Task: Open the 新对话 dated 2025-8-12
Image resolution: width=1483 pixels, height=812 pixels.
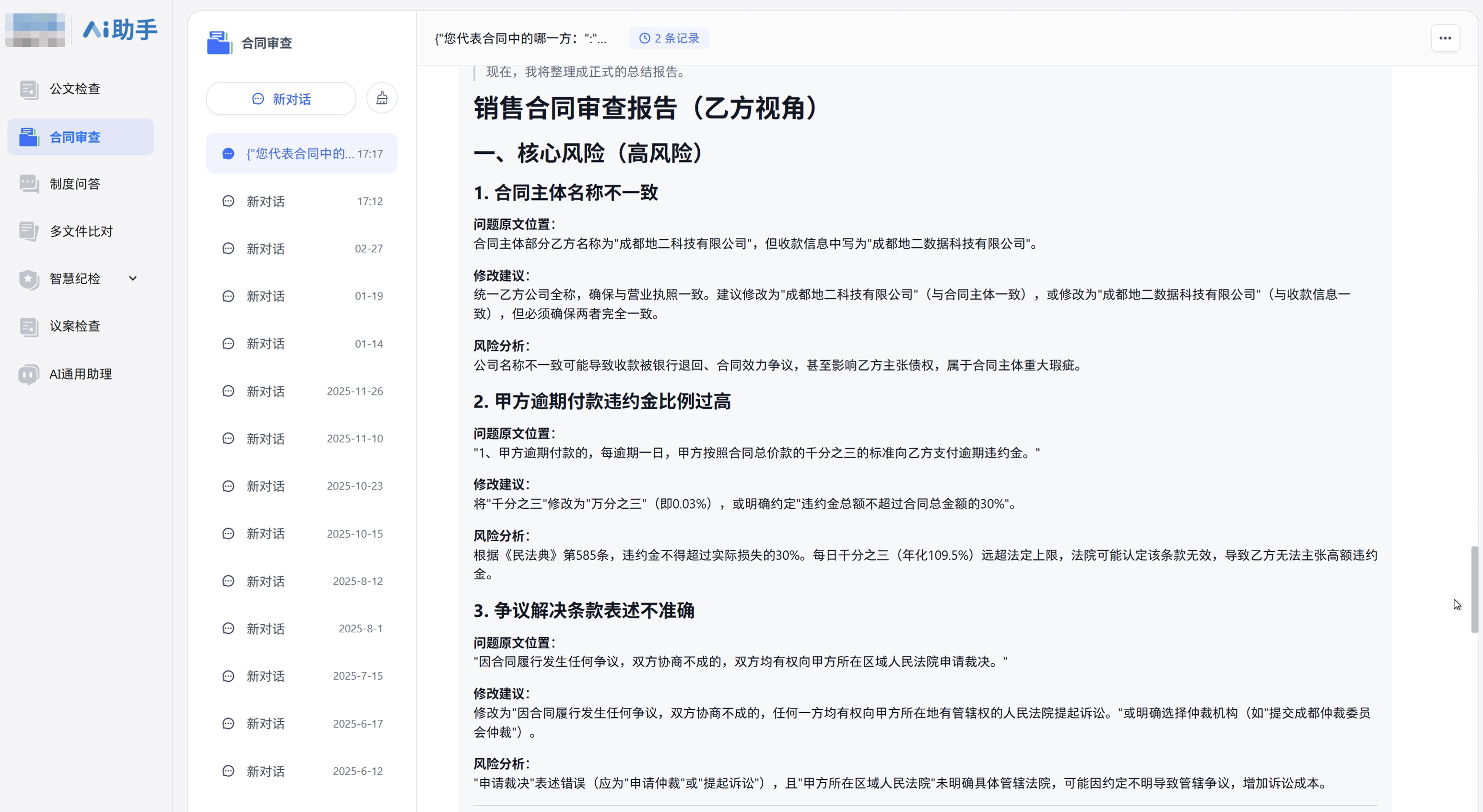Action: pos(302,581)
